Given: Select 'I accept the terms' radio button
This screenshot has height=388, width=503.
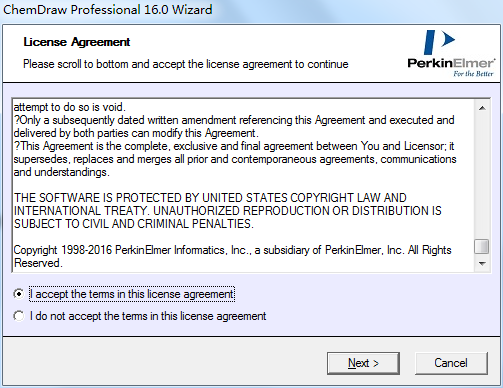Looking at the screenshot, I should tap(19, 294).
